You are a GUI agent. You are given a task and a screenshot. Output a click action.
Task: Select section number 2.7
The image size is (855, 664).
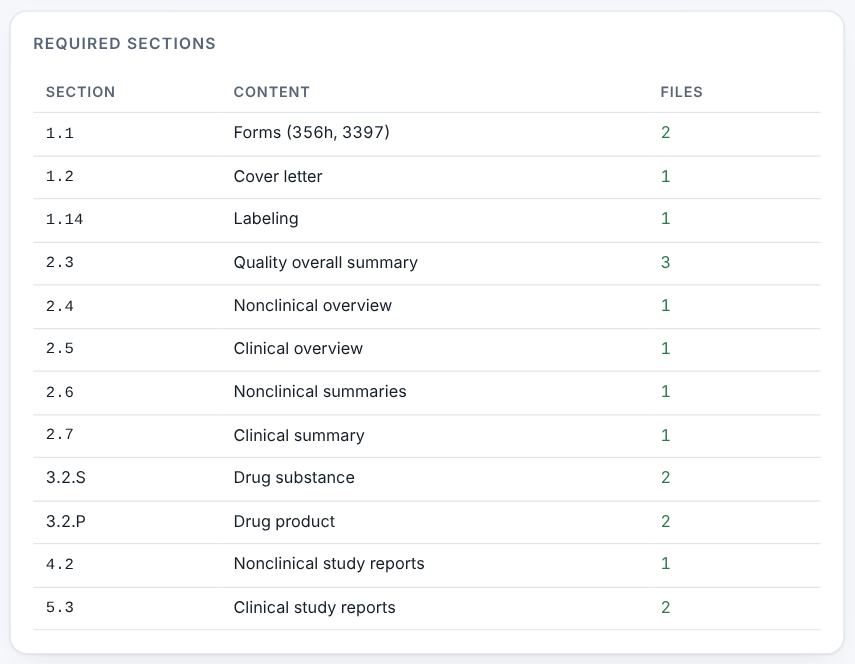click(59, 434)
